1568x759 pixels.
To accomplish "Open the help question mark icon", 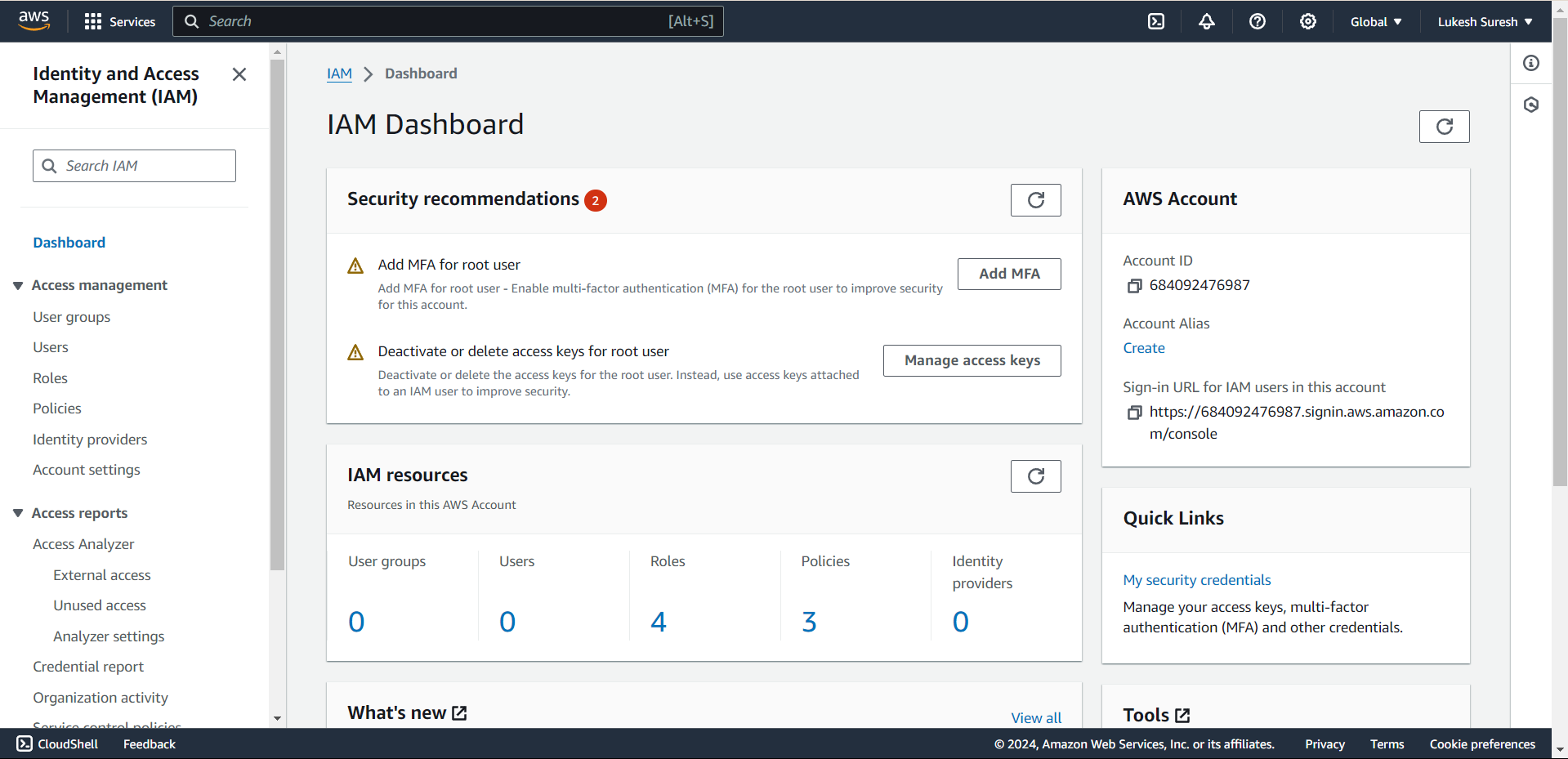I will (x=1257, y=21).
